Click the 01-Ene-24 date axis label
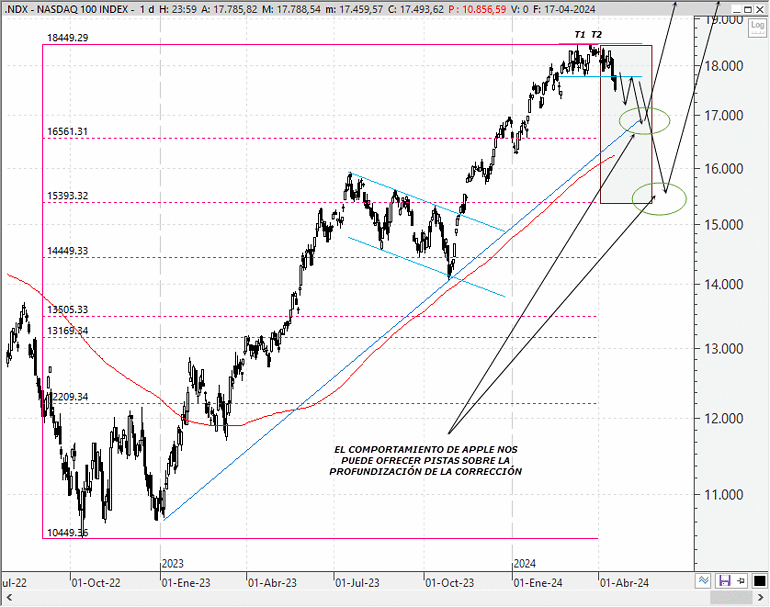The height and width of the screenshot is (607, 770). 538,583
